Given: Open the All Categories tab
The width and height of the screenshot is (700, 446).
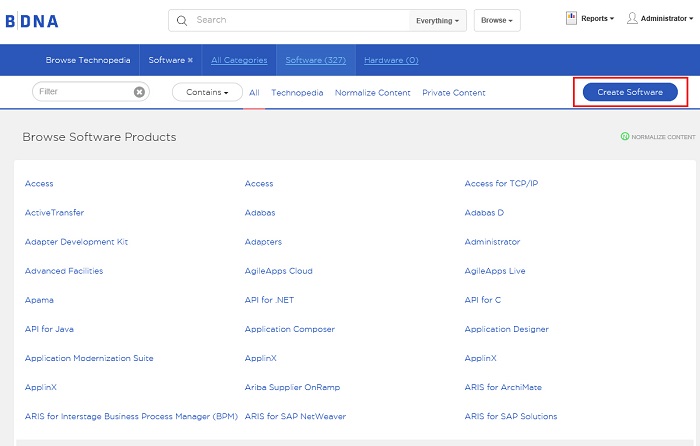Looking at the screenshot, I should pyautogui.click(x=239, y=60).
